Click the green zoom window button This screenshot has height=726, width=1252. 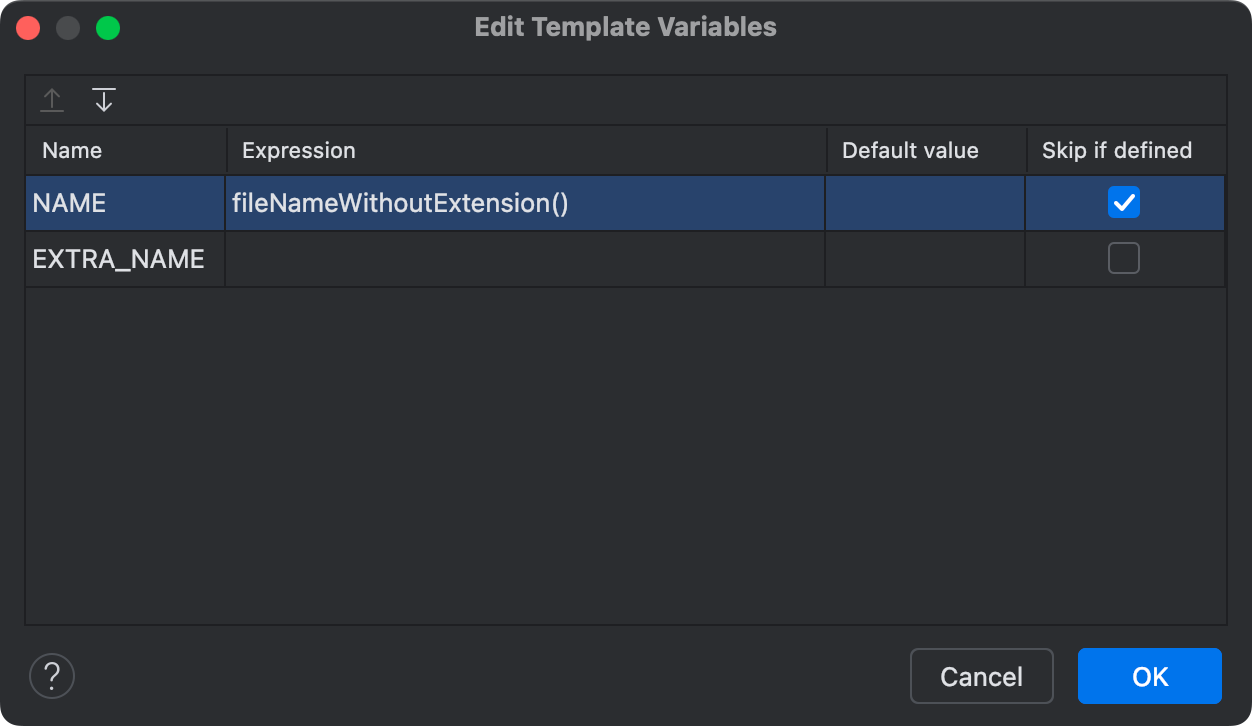(108, 28)
